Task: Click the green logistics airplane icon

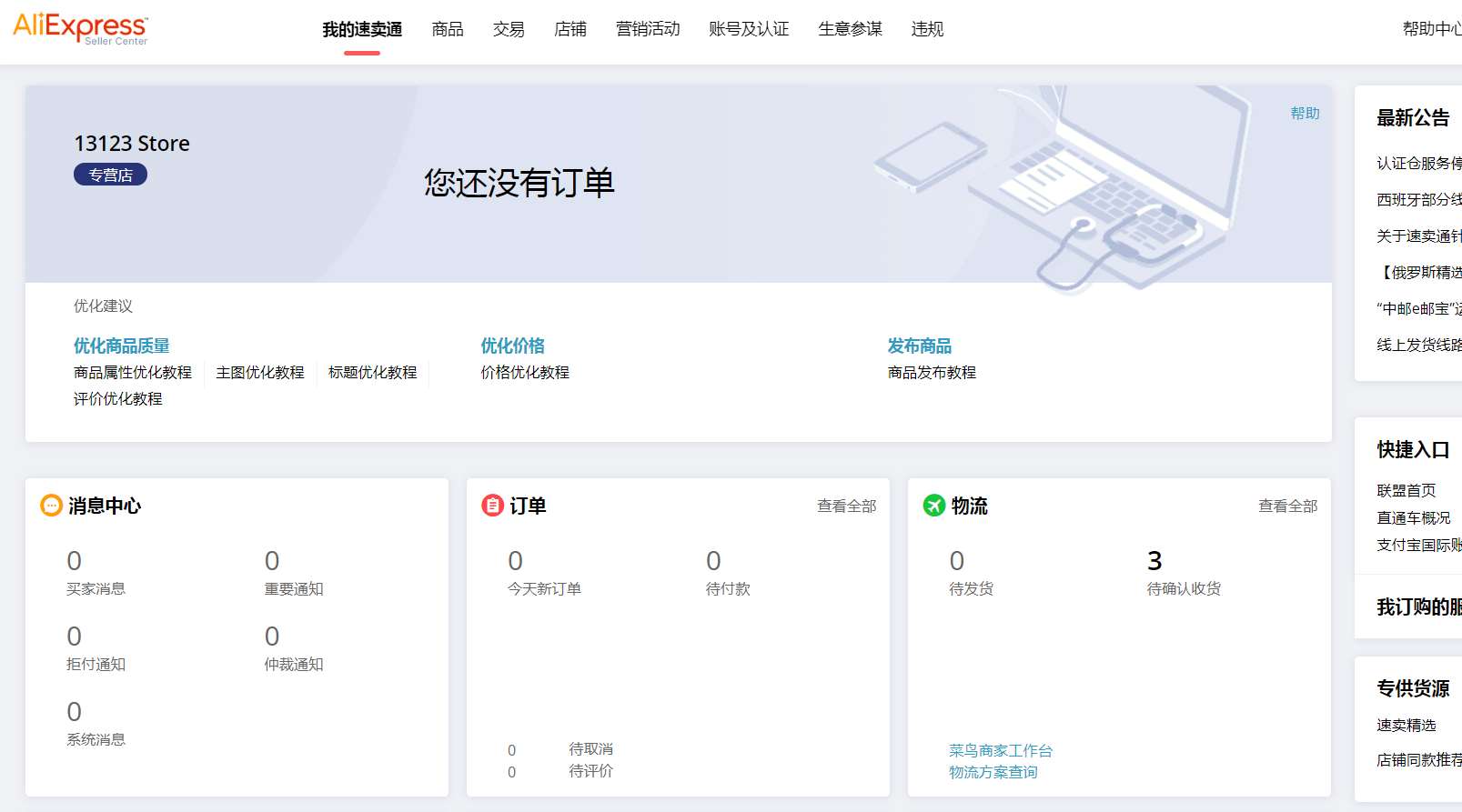Action: coord(933,505)
